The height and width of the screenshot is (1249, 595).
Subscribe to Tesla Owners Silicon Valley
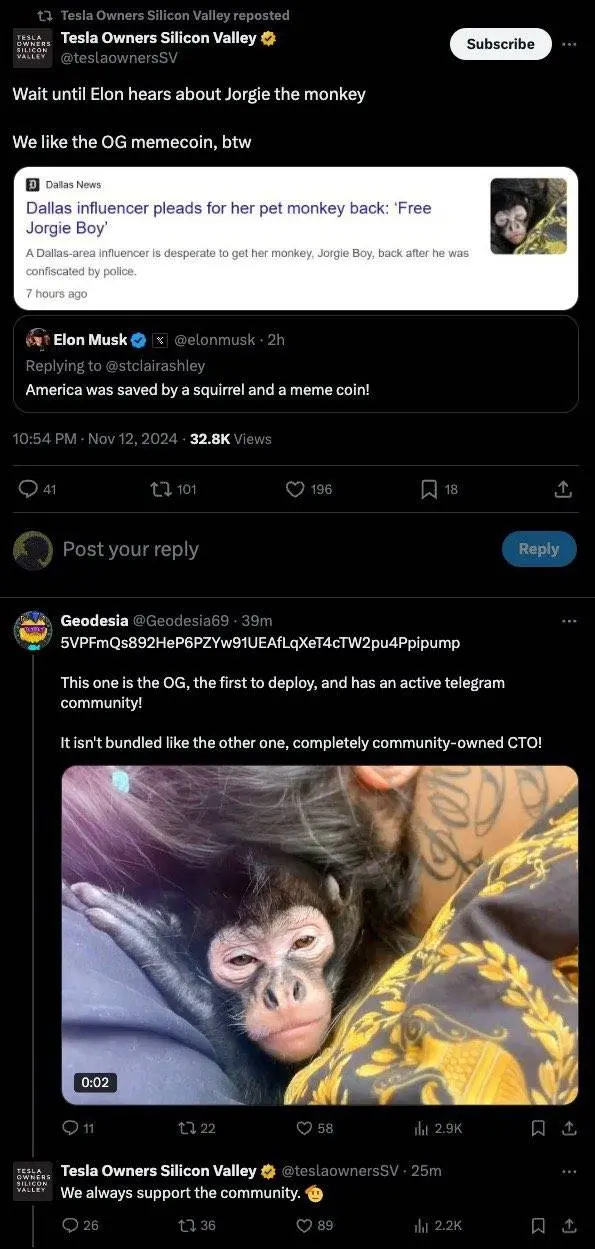point(500,44)
